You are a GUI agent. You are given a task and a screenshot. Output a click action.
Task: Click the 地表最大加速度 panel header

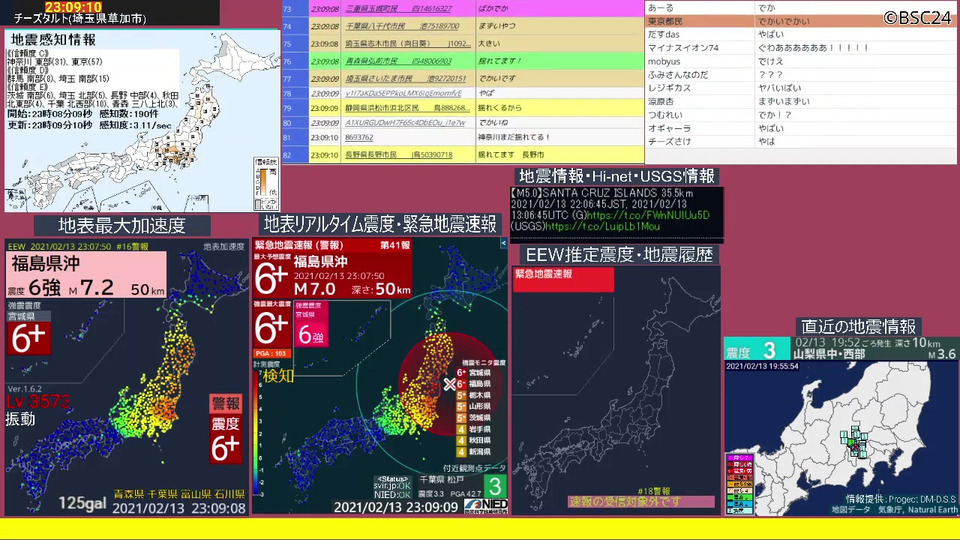click(x=122, y=225)
